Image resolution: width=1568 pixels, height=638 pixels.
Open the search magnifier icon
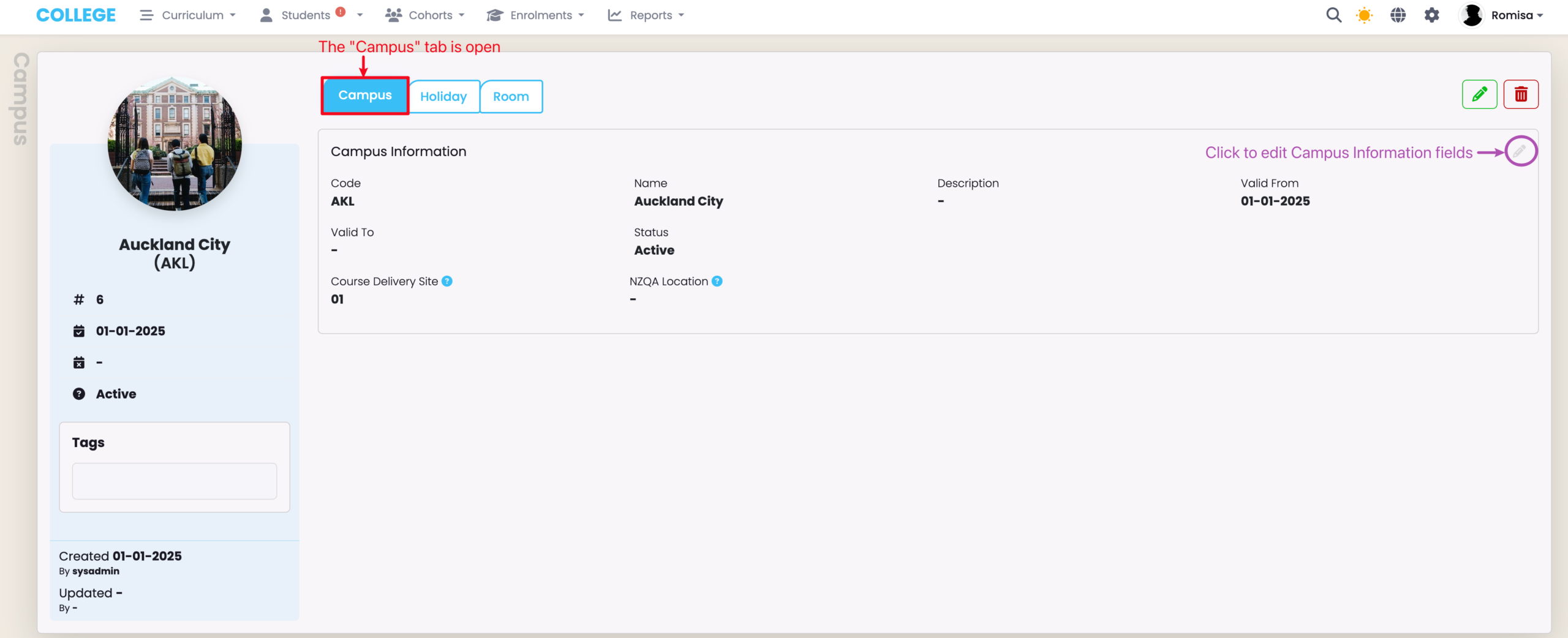[1333, 15]
